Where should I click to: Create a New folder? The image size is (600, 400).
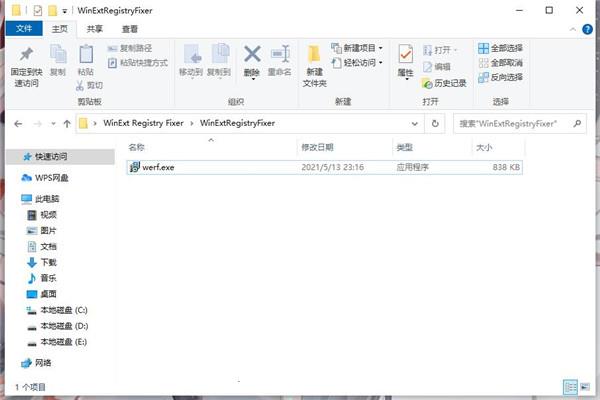click(x=315, y=66)
